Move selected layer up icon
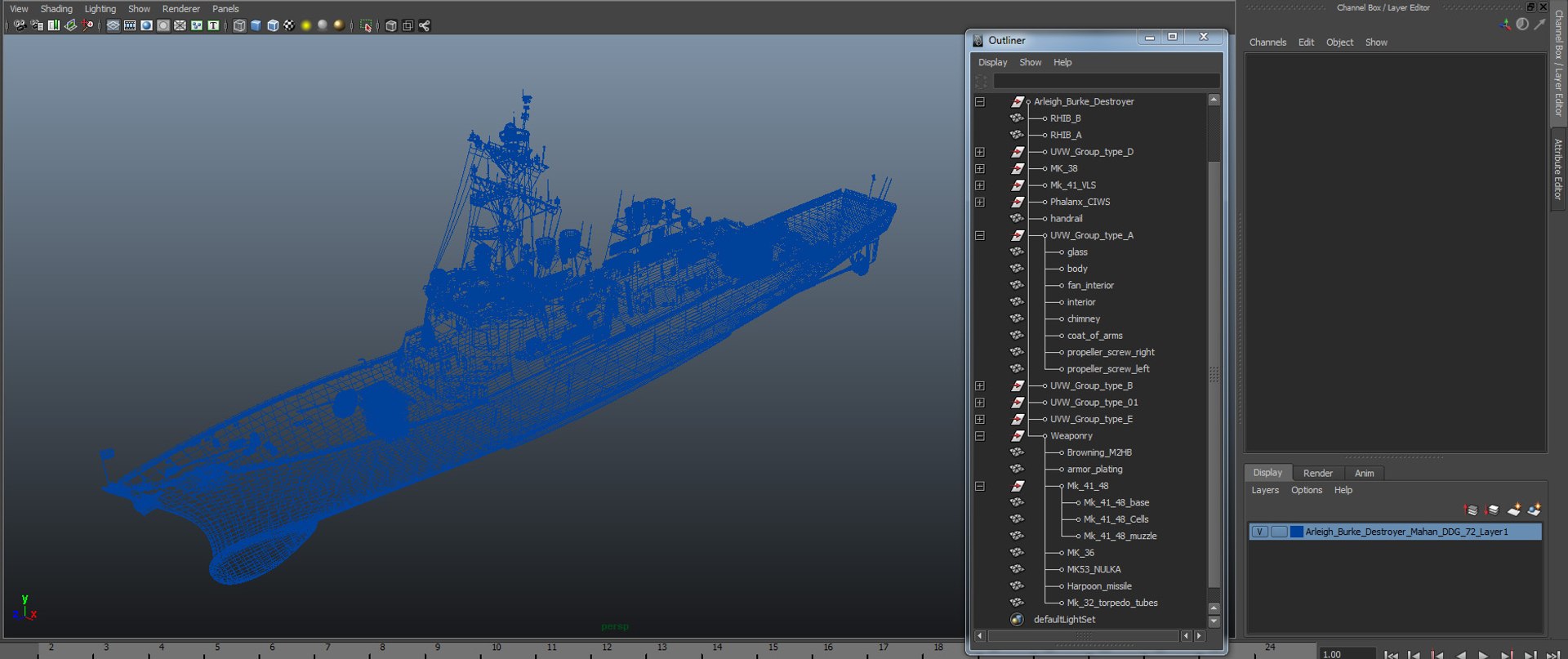The height and width of the screenshot is (659, 1568). tap(1471, 510)
